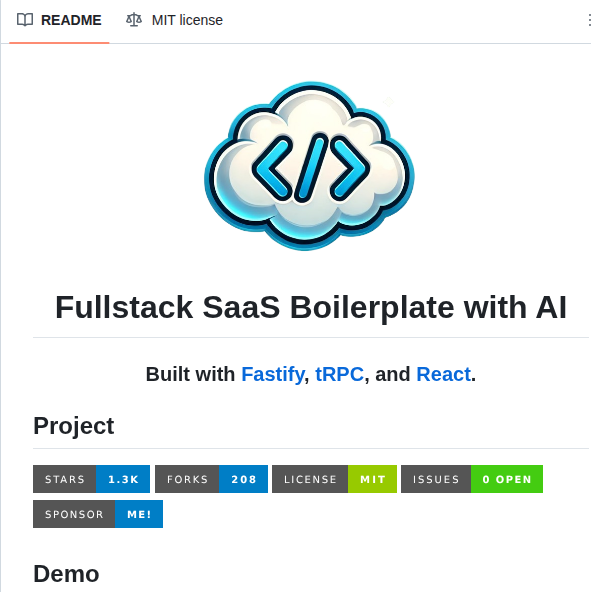Screen dimensions: 591x592
Task: Click the License MIT badge
Action: click(x=335, y=479)
